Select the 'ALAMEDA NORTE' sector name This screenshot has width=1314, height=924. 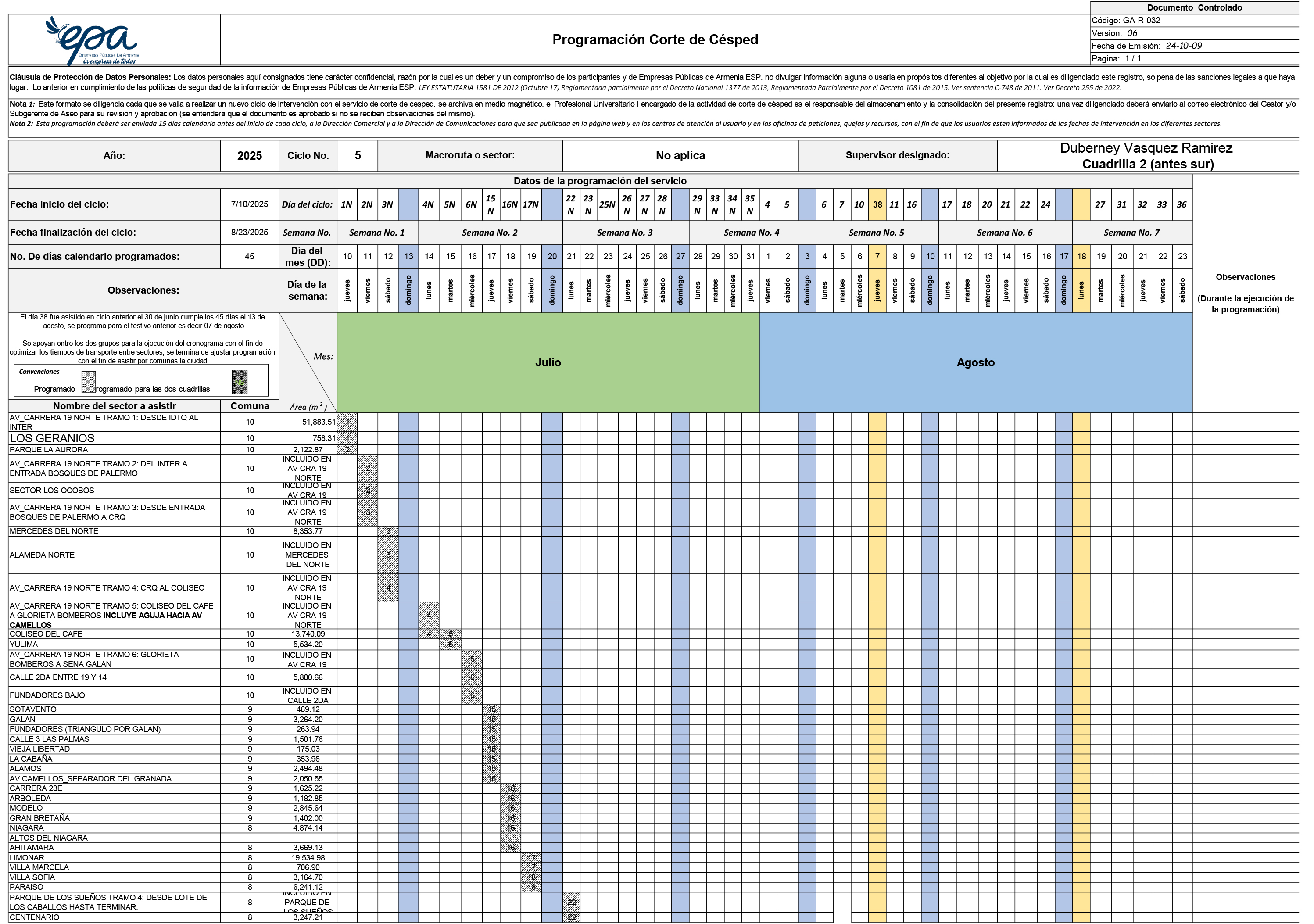coord(42,555)
